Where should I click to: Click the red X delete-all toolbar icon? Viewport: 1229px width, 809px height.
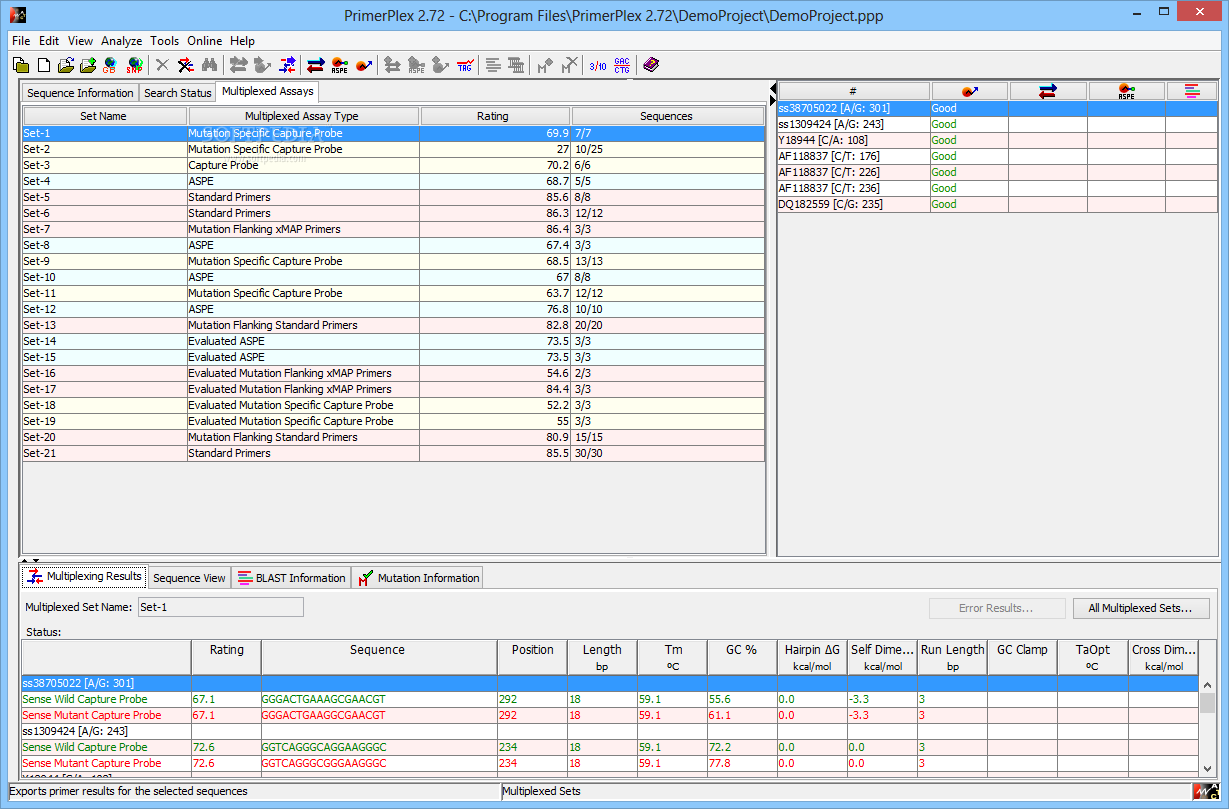(186, 65)
